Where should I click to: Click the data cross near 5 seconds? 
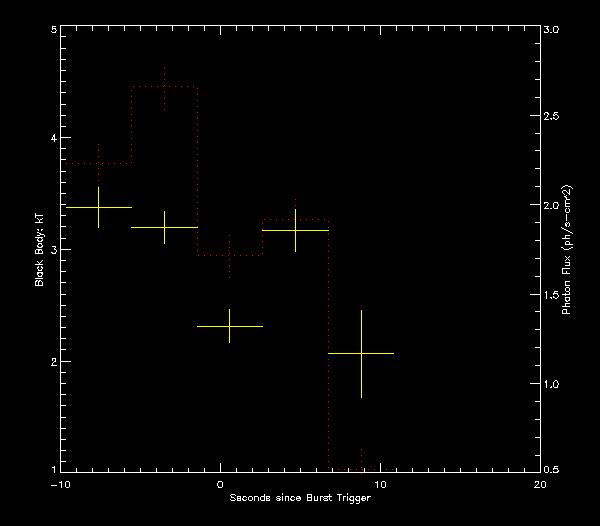click(x=295, y=230)
